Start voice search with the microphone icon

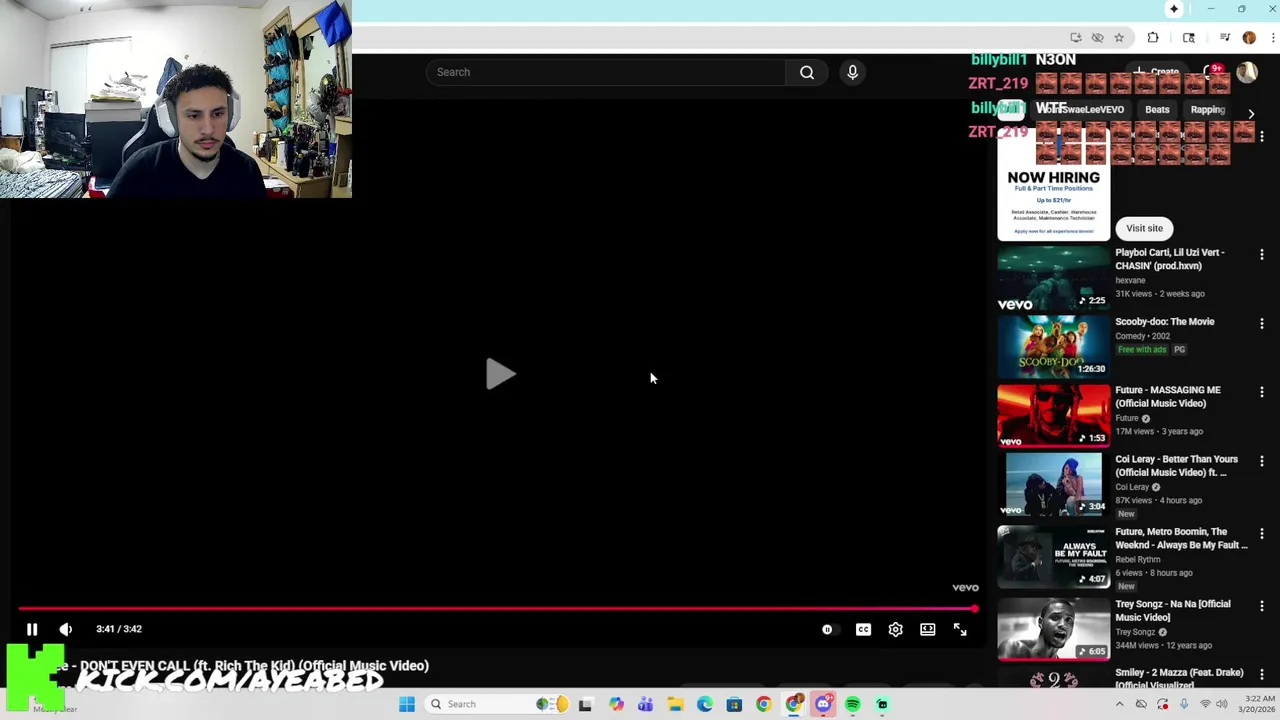(x=852, y=72)
